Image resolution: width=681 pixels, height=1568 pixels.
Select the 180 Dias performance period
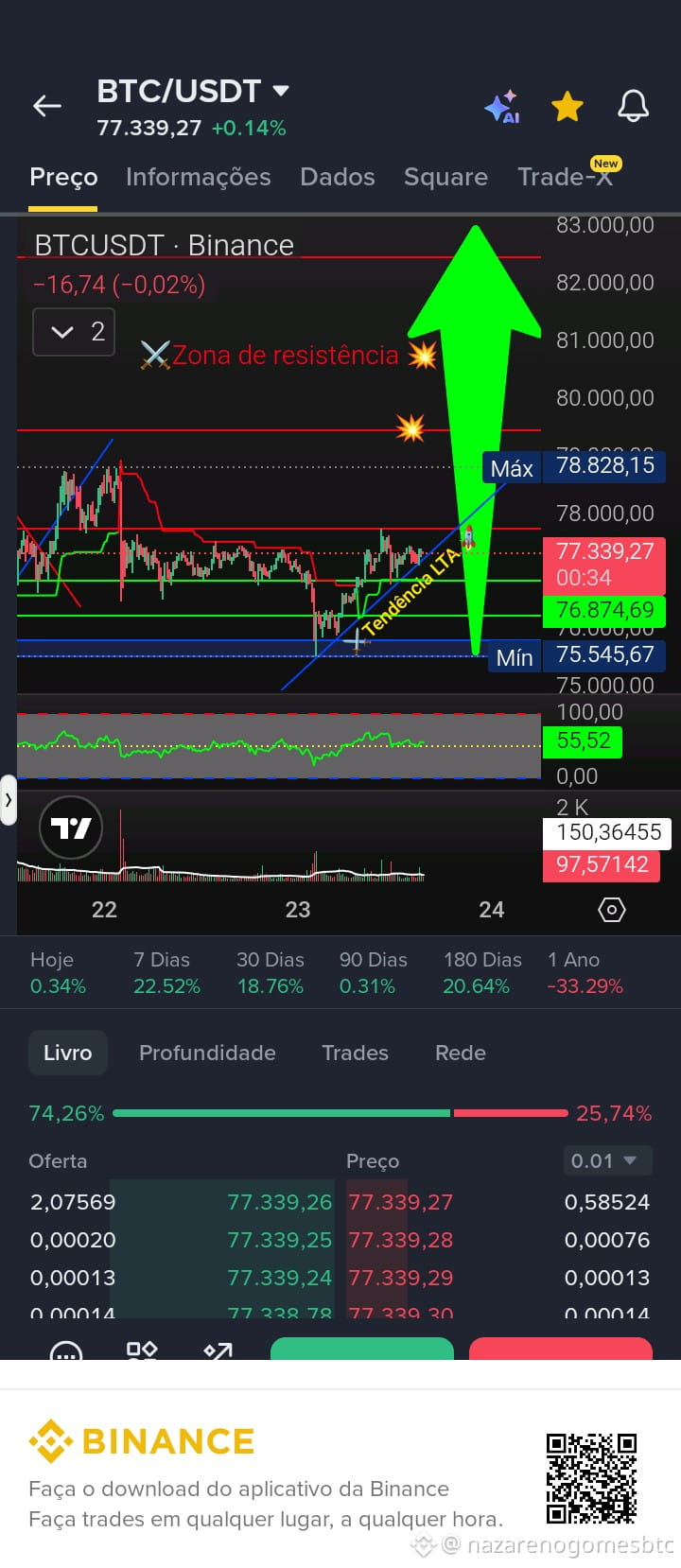(x=481, y=973)
